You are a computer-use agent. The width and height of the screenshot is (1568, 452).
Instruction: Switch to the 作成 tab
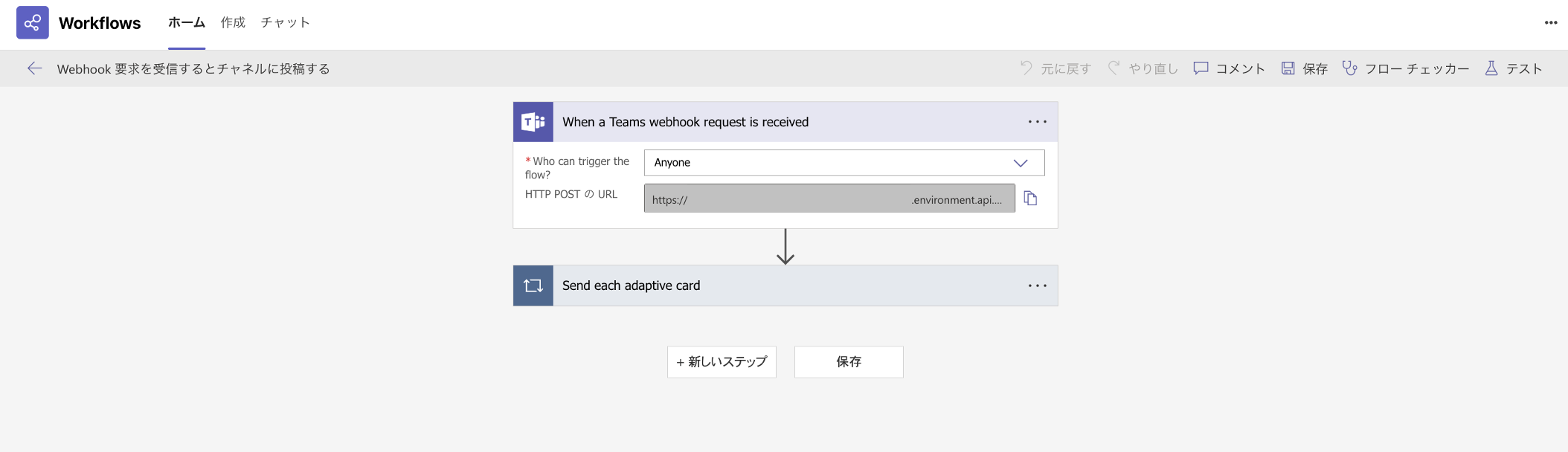point(233,22)
